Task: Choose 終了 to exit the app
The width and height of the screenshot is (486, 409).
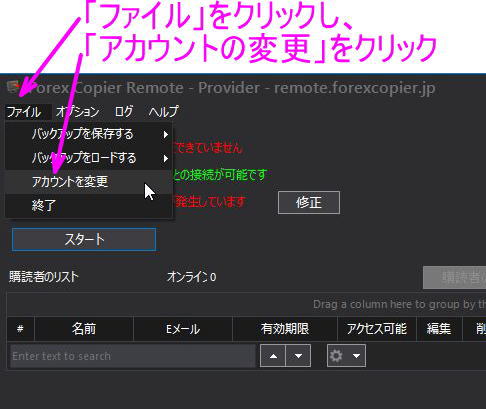Action: pyautogui.click(x=89, y=206)
